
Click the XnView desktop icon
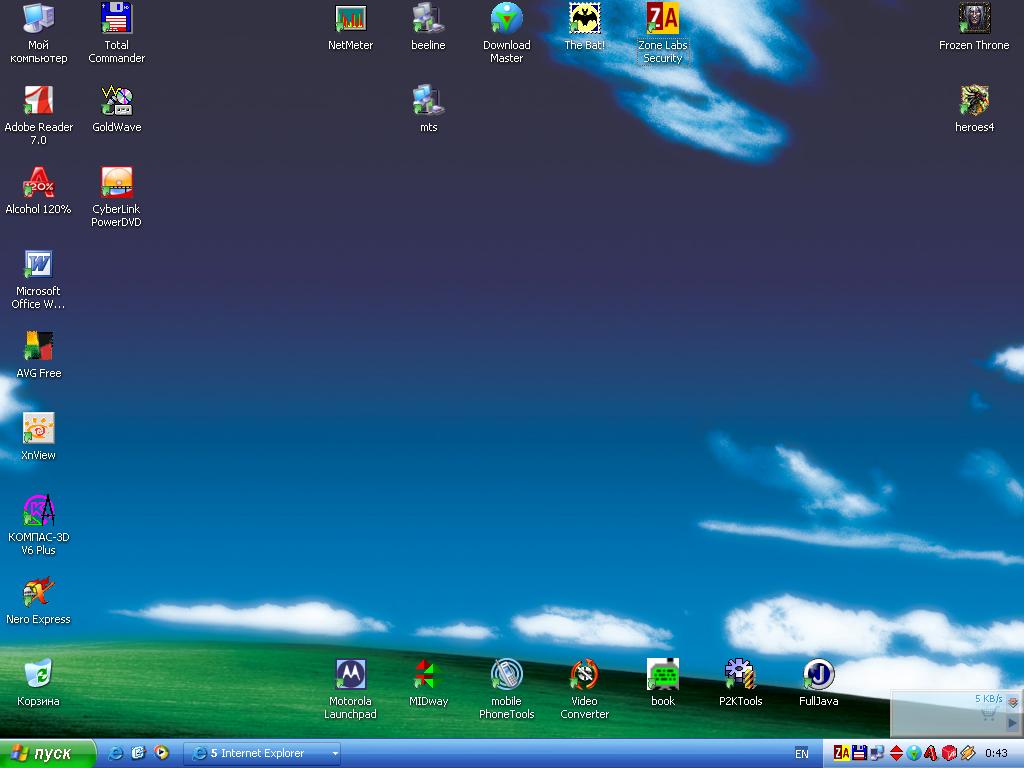point(38,437)
